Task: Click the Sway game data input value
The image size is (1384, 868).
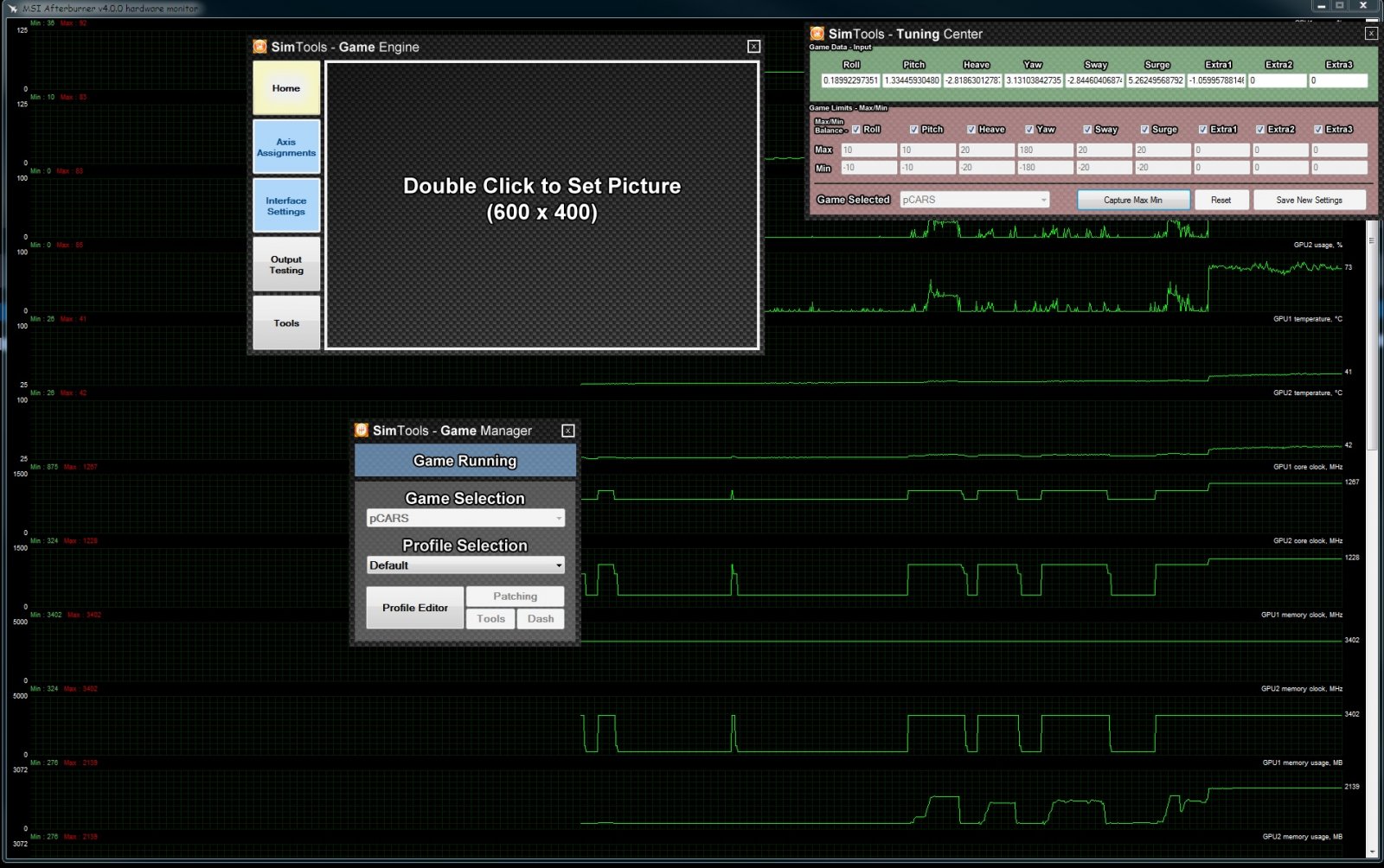Action: click(1094, 80)
